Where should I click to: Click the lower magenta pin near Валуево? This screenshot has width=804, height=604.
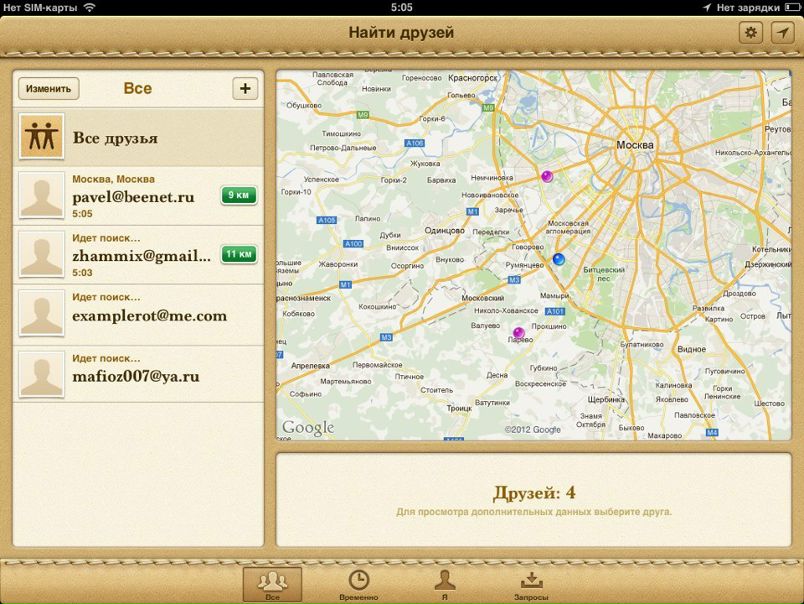pyautogui.click(x=518, y=333)
